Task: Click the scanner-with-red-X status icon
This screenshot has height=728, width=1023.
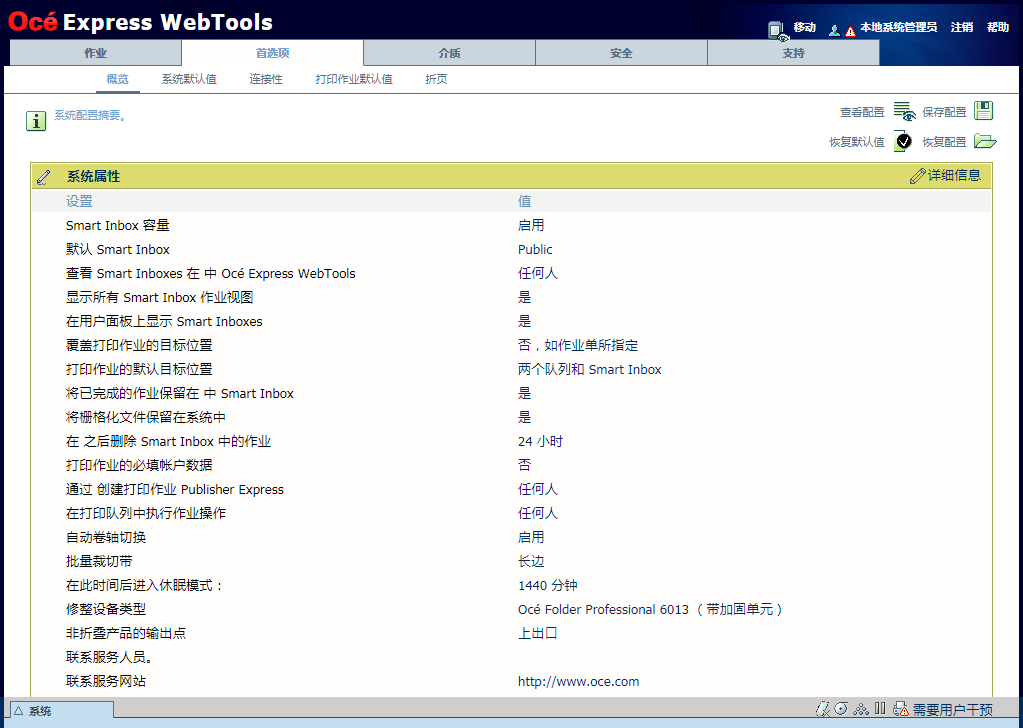Action: (x=823, y=709)
